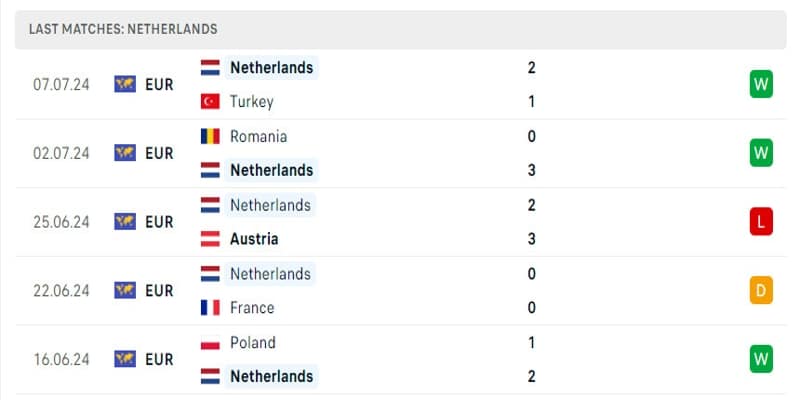Click the EUR competition icon on 16.06.24 row

(x=125, y=359)
